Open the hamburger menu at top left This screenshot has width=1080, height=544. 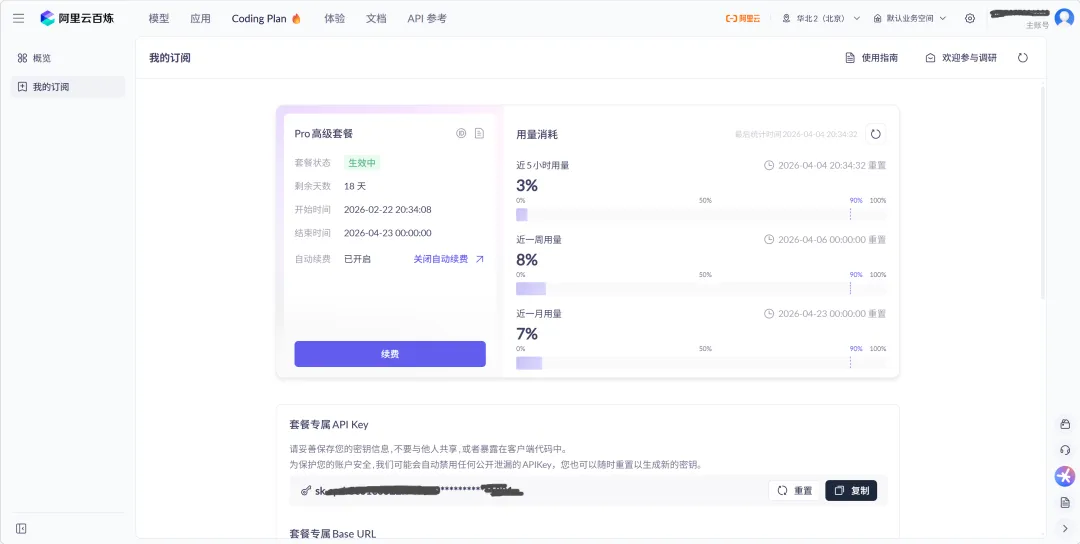click(x=19, y=19)
